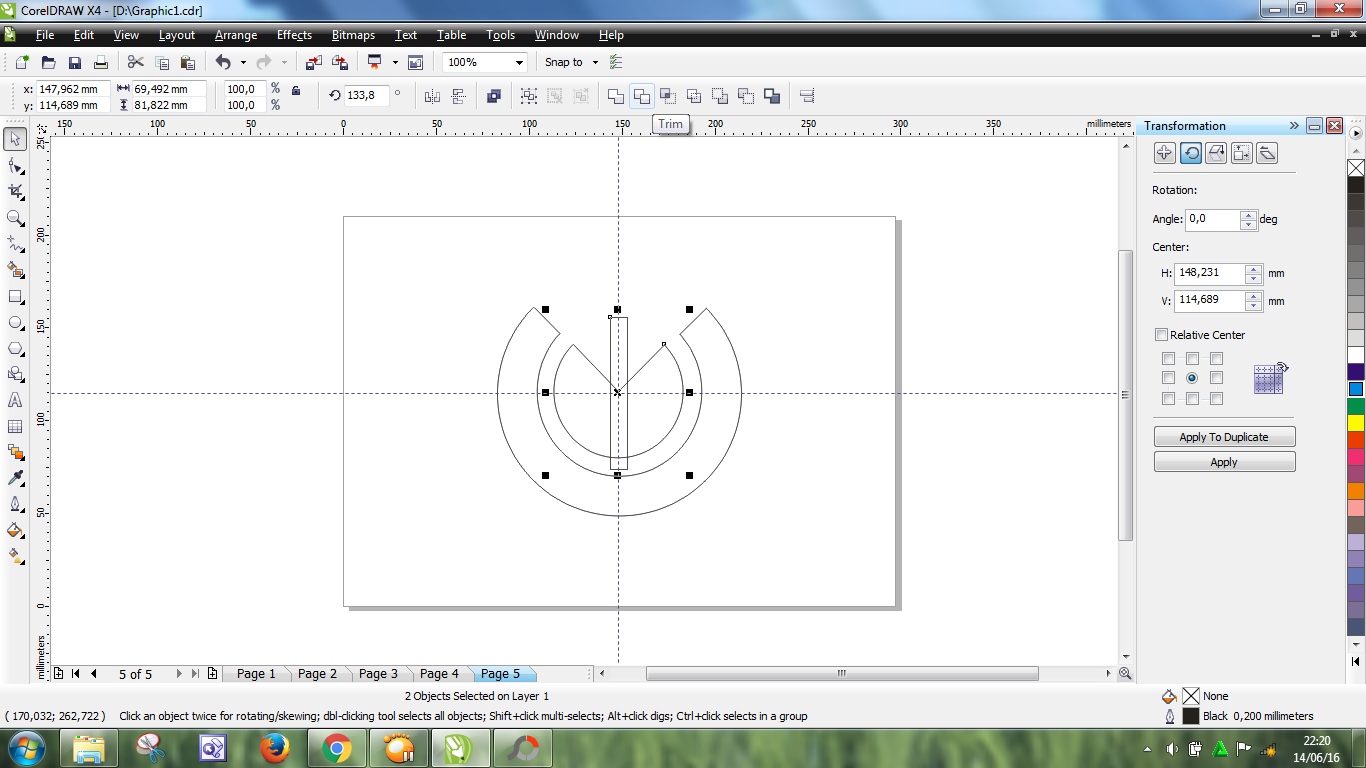1366x768 pixels.
Task: Collapse docker with double-arrow chevron
Action: [1294, 125]
